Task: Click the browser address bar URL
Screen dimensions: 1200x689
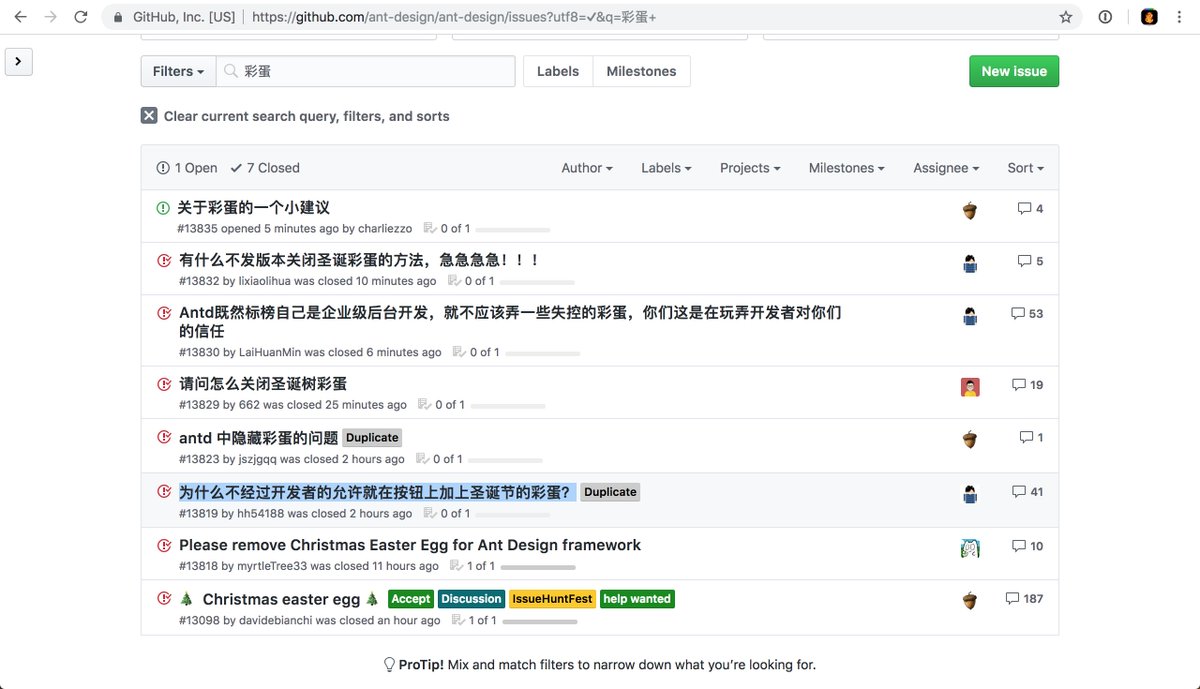Action: [x=455, y=17]
